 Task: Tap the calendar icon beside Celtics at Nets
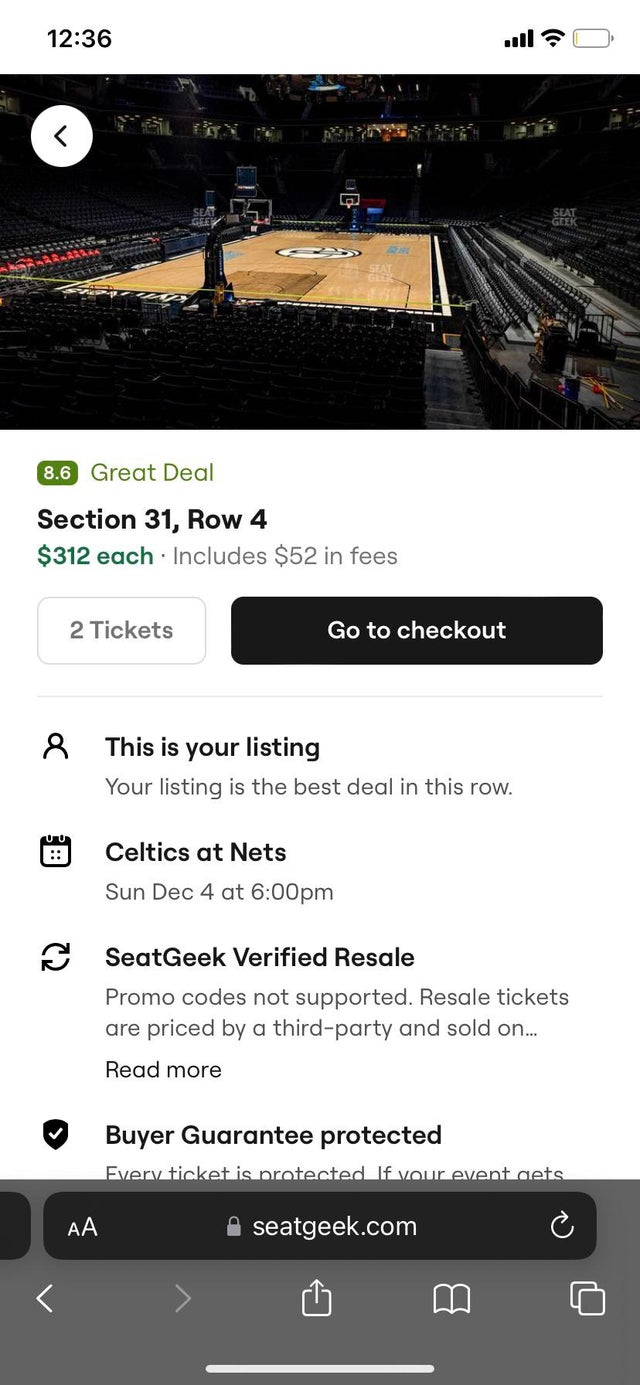(55, 851)
